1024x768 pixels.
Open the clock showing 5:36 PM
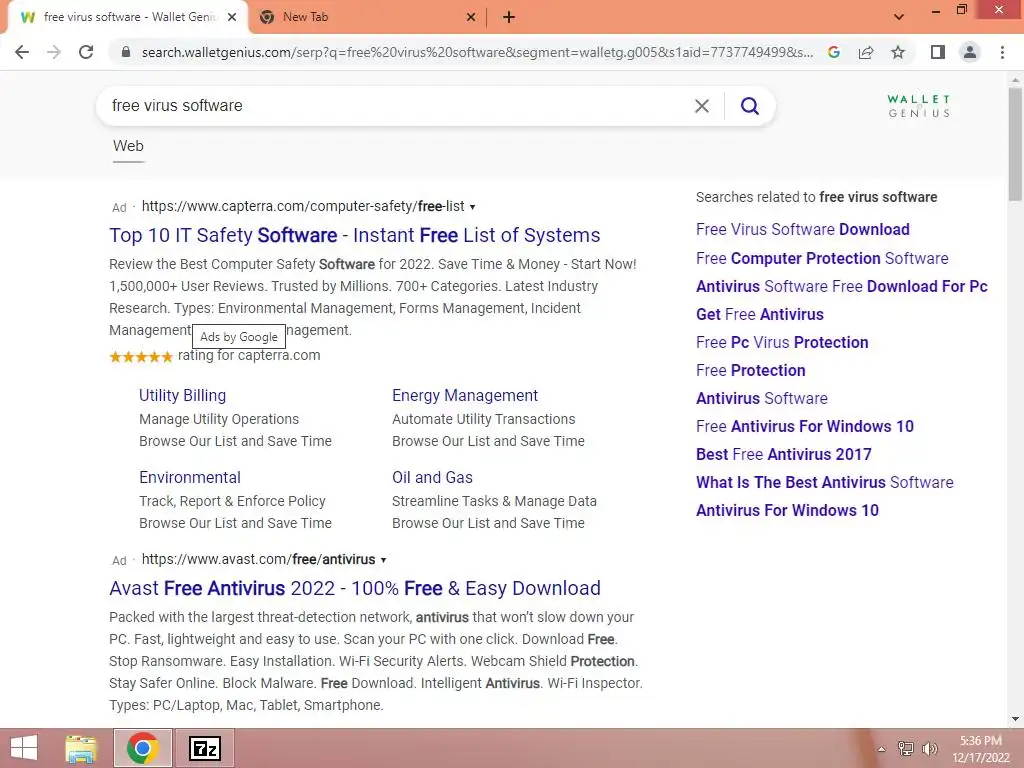tap(980, 749)
